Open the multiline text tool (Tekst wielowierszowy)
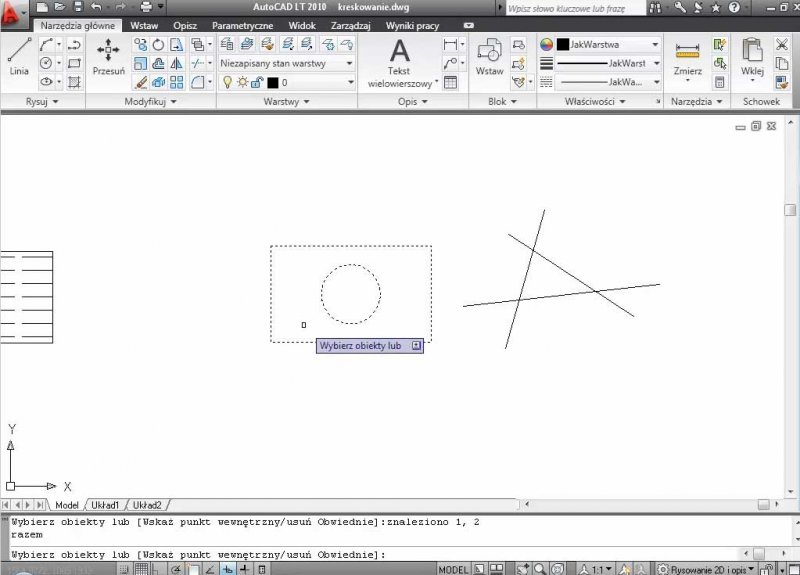The height and width of the screenshot is (575, 800). pyautogui.click(x=399, y=60)
